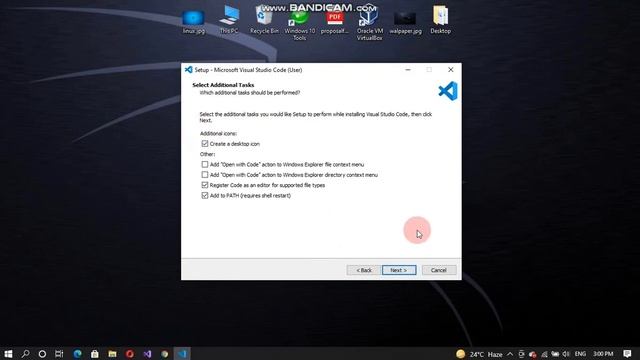
Task: Click the red antivirus tray icon
Action: coord(533,354)
